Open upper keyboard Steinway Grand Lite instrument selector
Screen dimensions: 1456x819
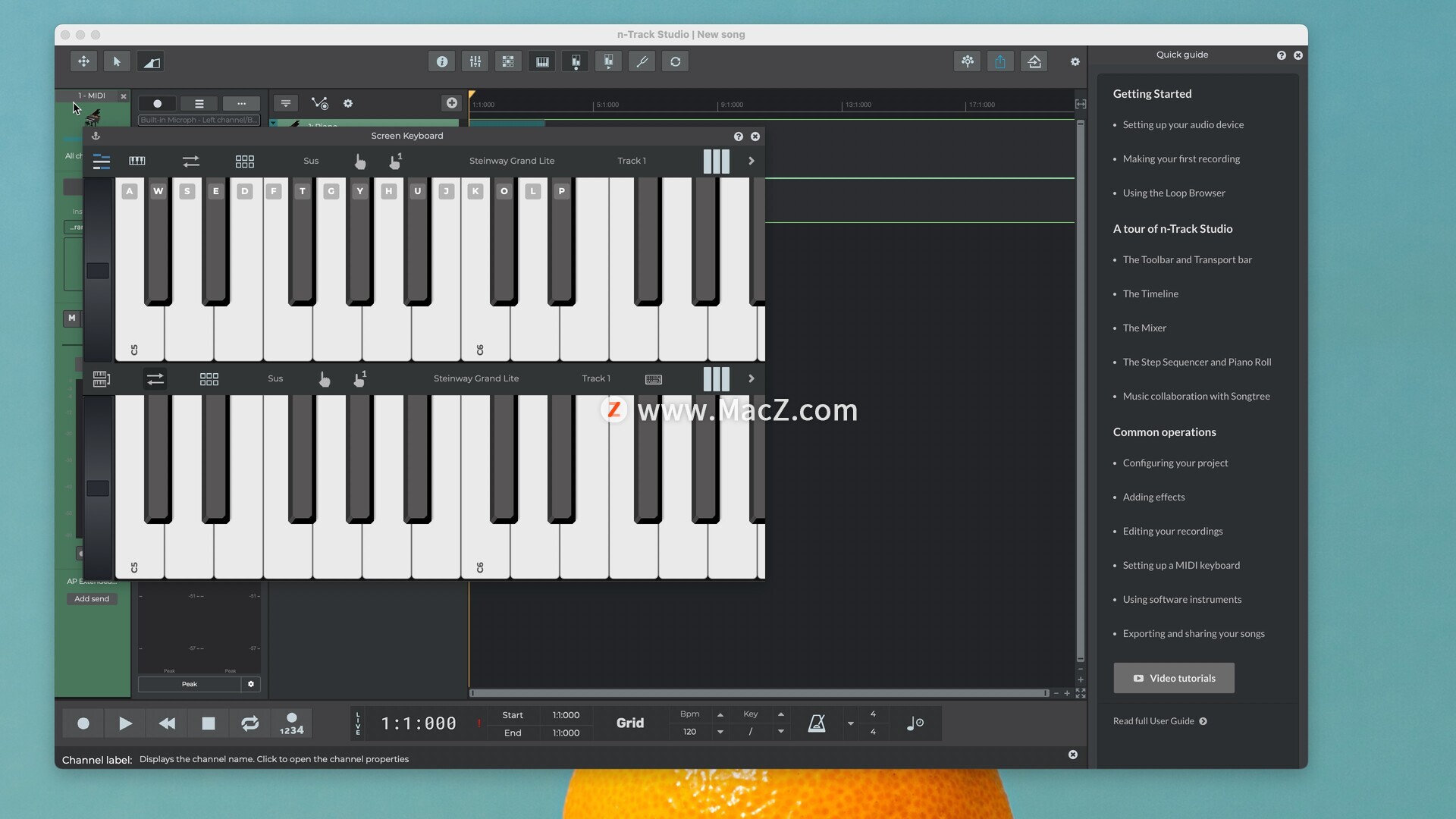(x=512, y=161)
